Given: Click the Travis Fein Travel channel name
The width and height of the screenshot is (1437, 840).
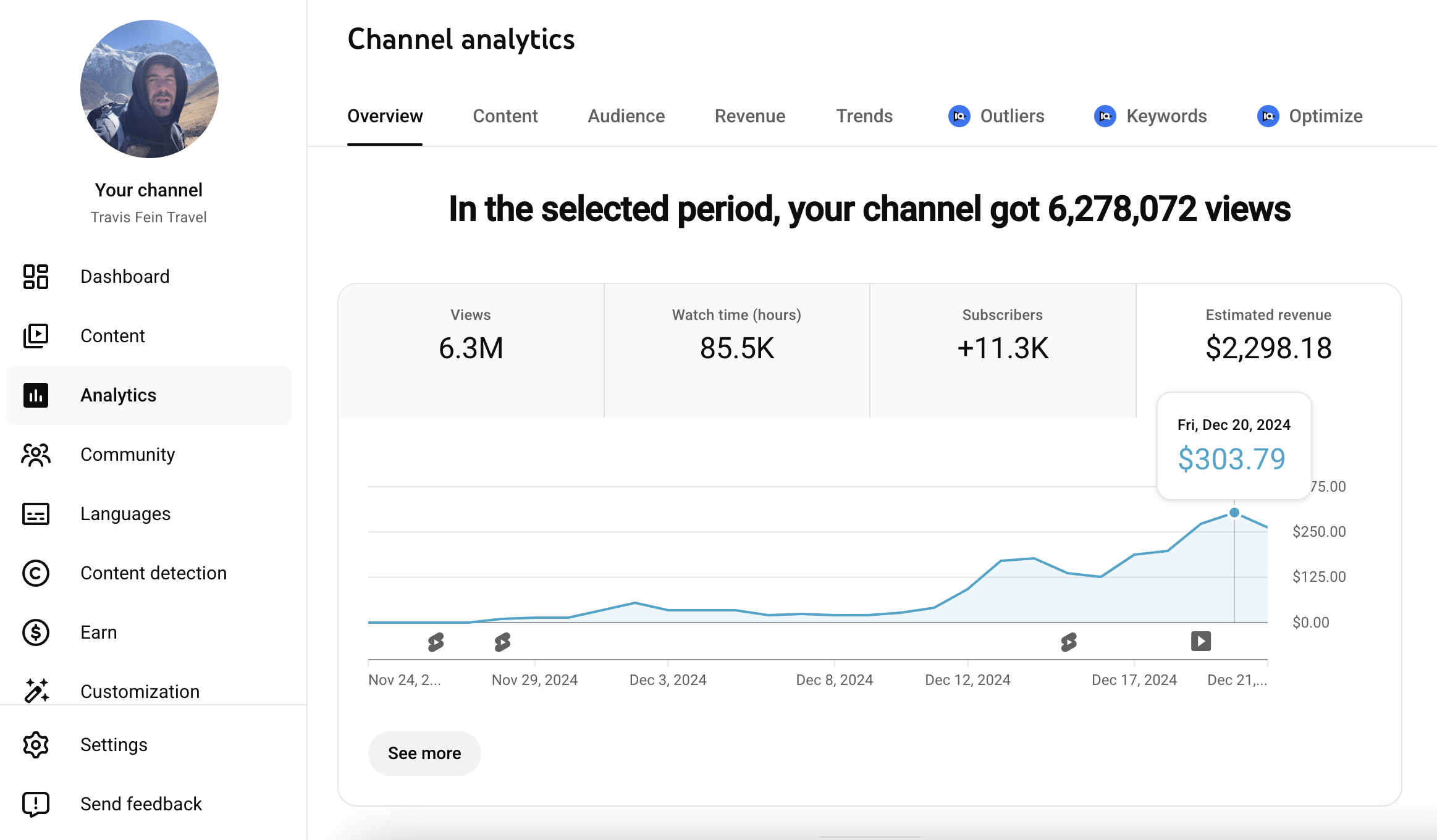Looking at the screenshot, I should coord(148,217).
